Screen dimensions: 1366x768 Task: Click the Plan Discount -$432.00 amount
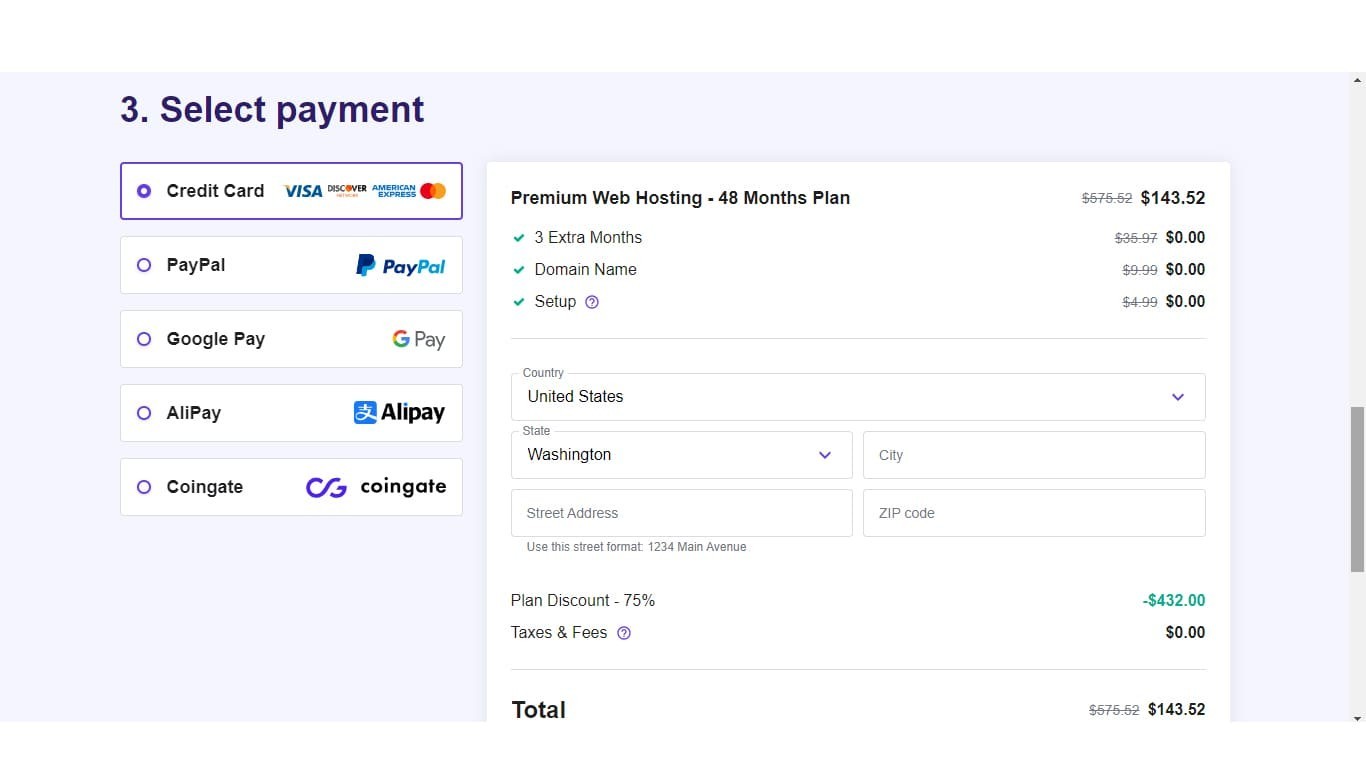(x=1174, y=601)
